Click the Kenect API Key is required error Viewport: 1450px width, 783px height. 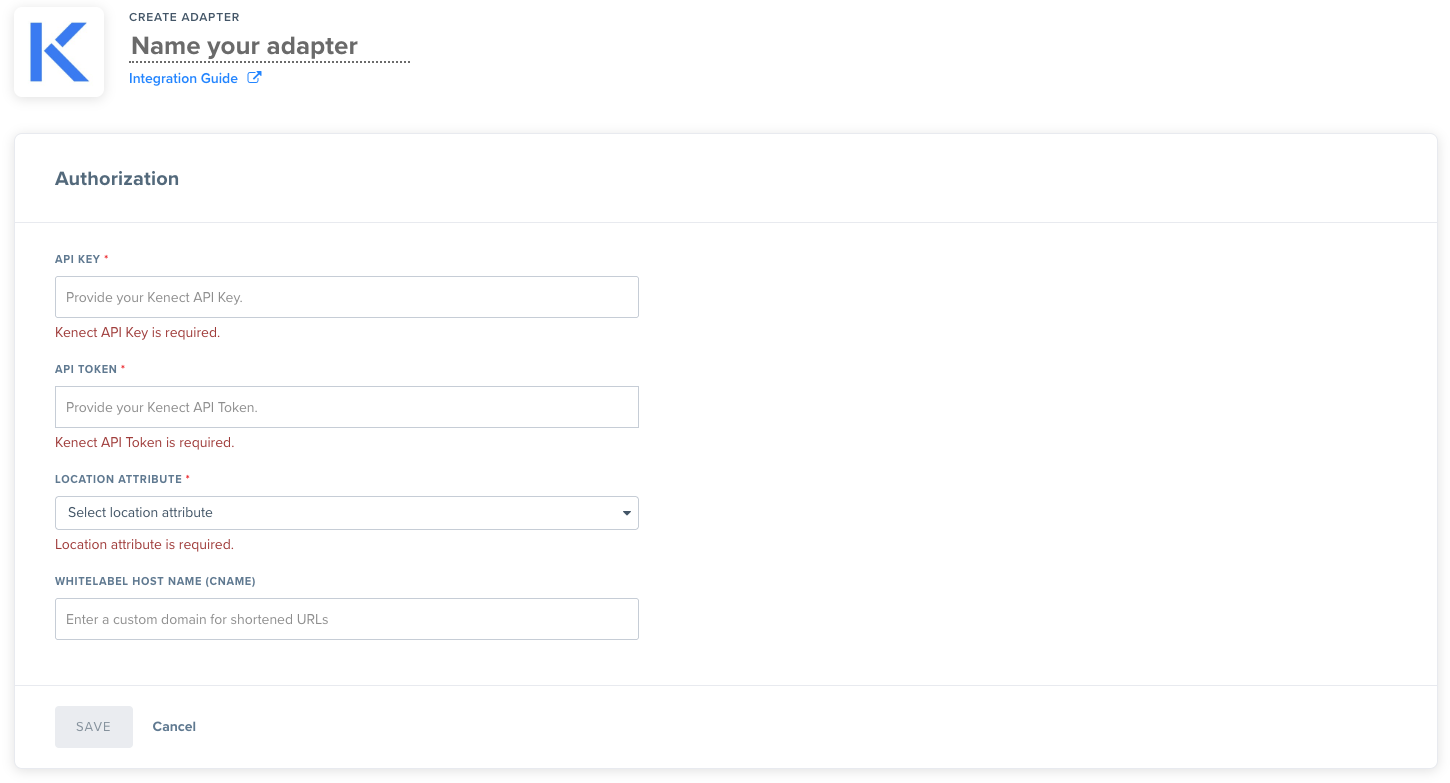(137, 333)
